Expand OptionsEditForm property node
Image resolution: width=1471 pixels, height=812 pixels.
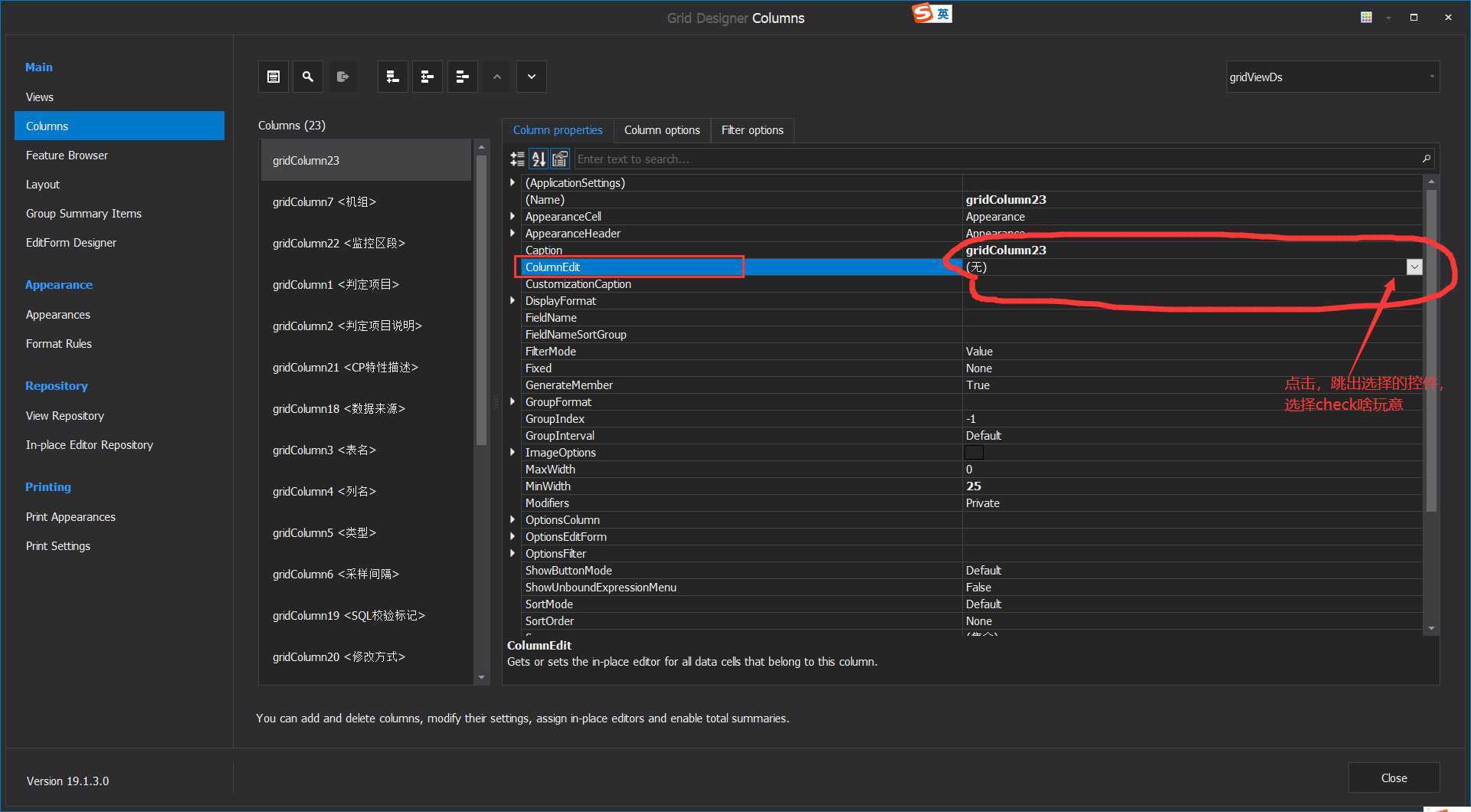click(x=513, y=536)
